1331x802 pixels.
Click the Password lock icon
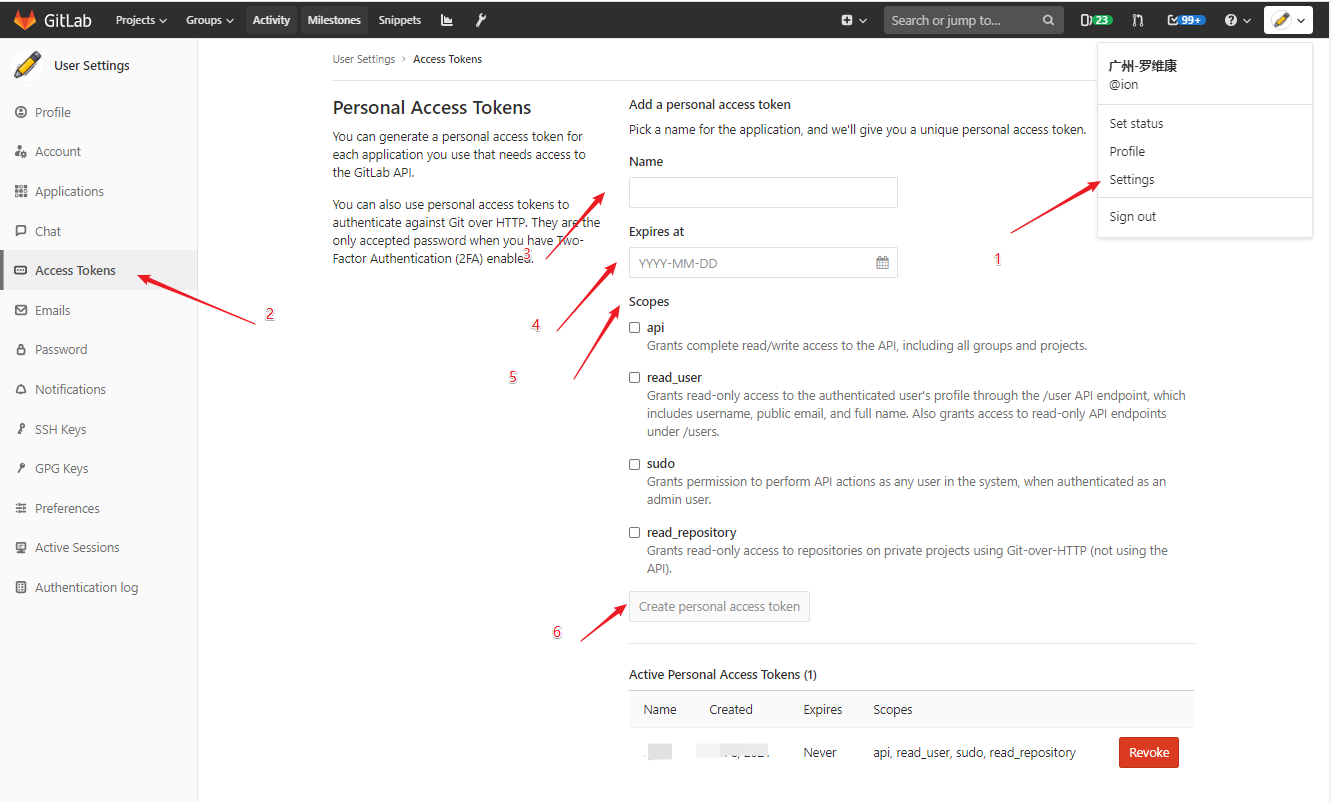(21, 350)
